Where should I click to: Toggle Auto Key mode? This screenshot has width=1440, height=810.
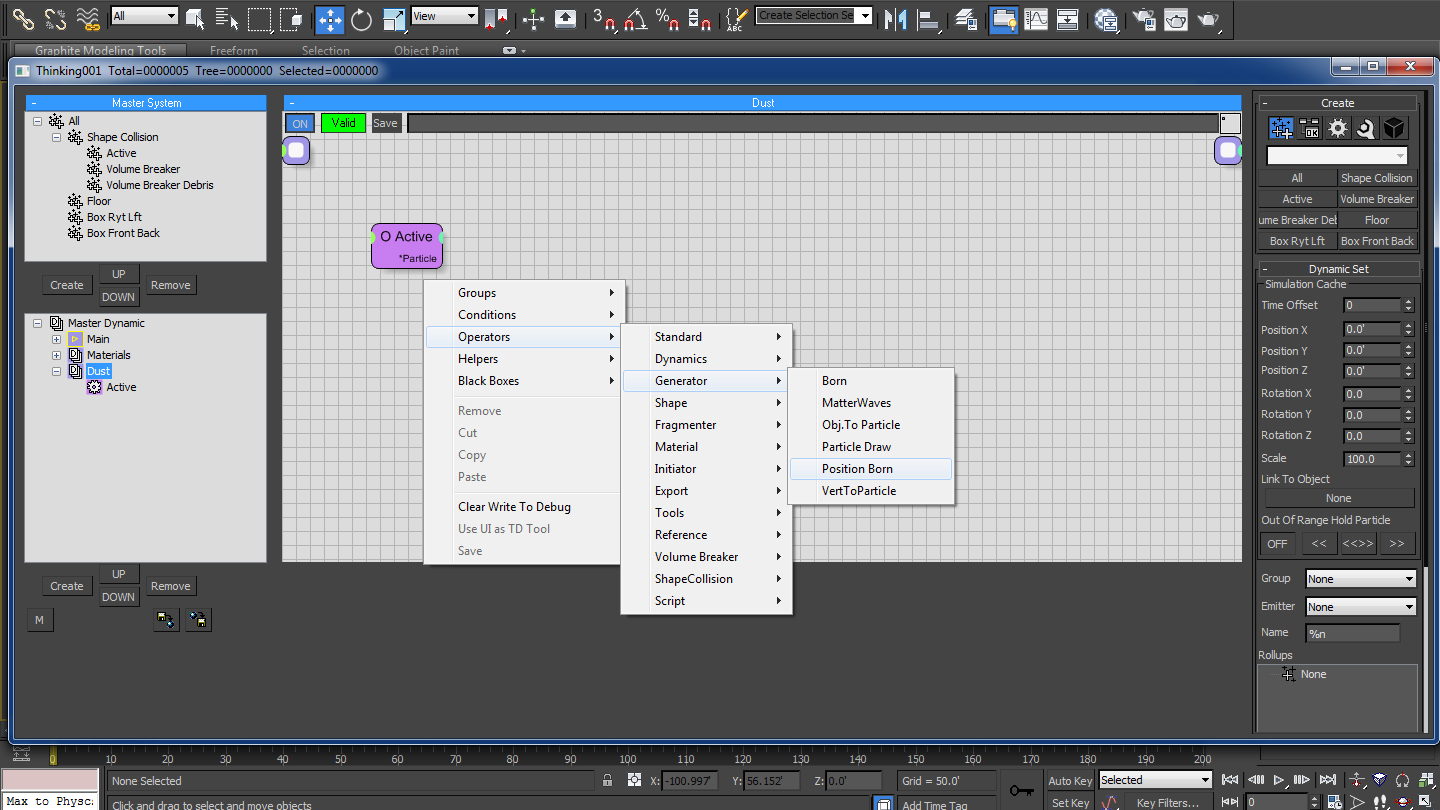tap(1069, 780)
